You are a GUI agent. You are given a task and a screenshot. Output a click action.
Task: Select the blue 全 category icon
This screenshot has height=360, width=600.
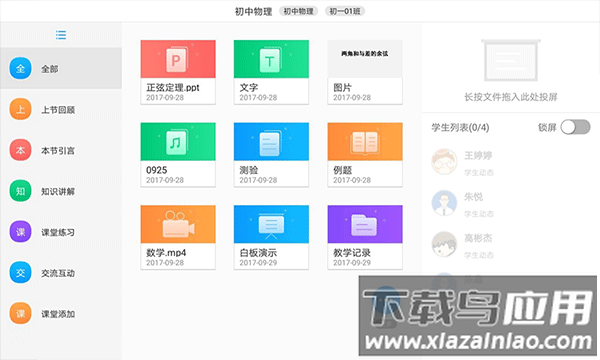tap(20, 68)
